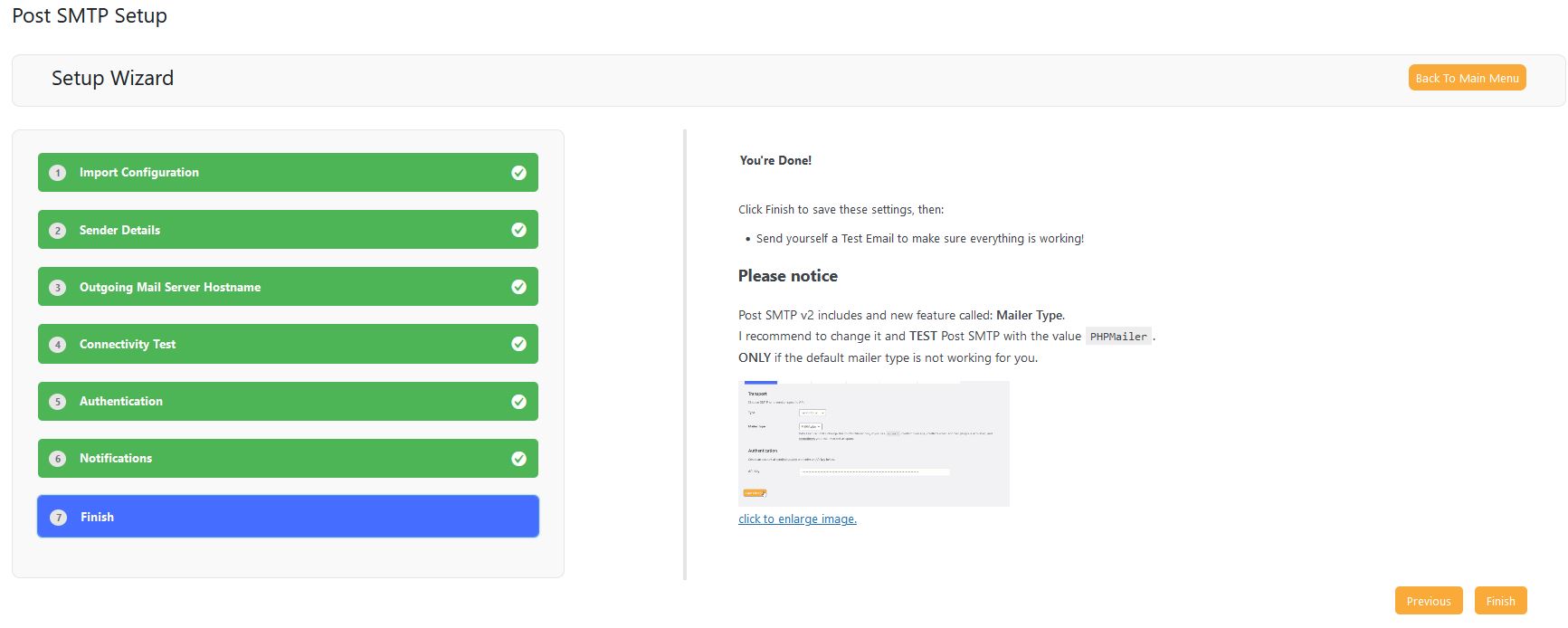
Task: Click the Previous button
Action: coord(1428,601)
